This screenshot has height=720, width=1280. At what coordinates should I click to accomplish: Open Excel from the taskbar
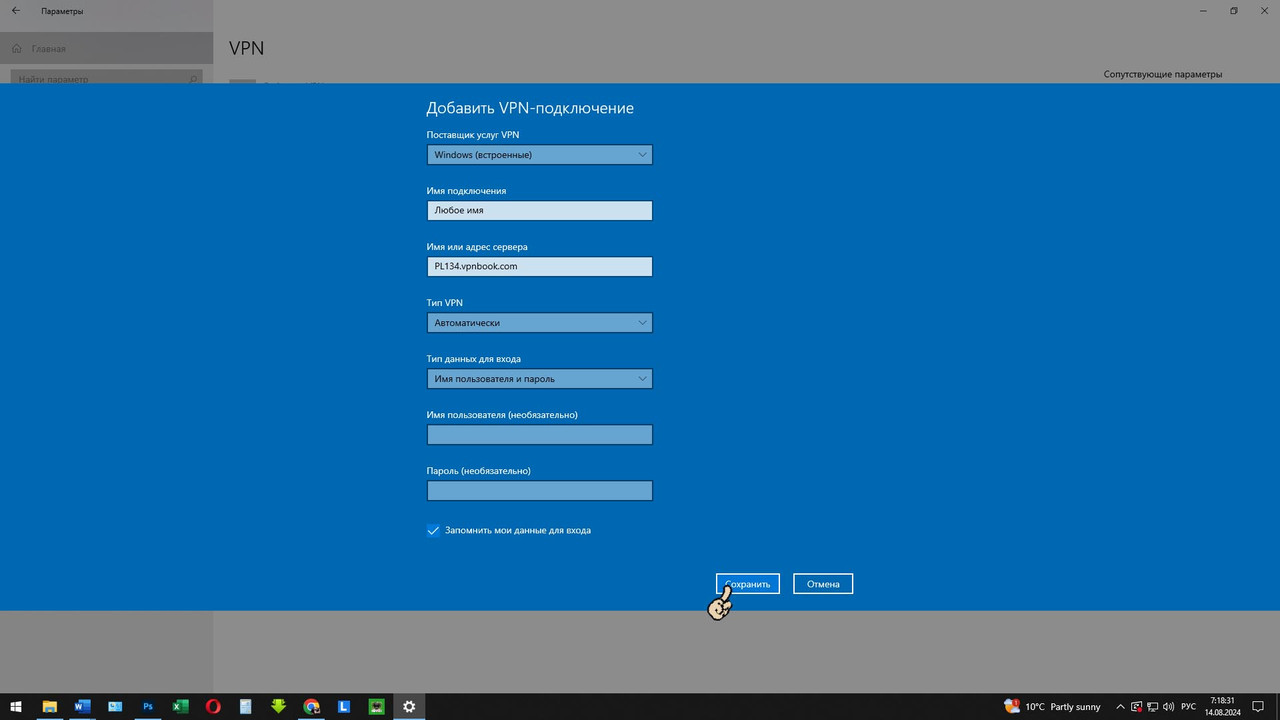coord(180,706)
